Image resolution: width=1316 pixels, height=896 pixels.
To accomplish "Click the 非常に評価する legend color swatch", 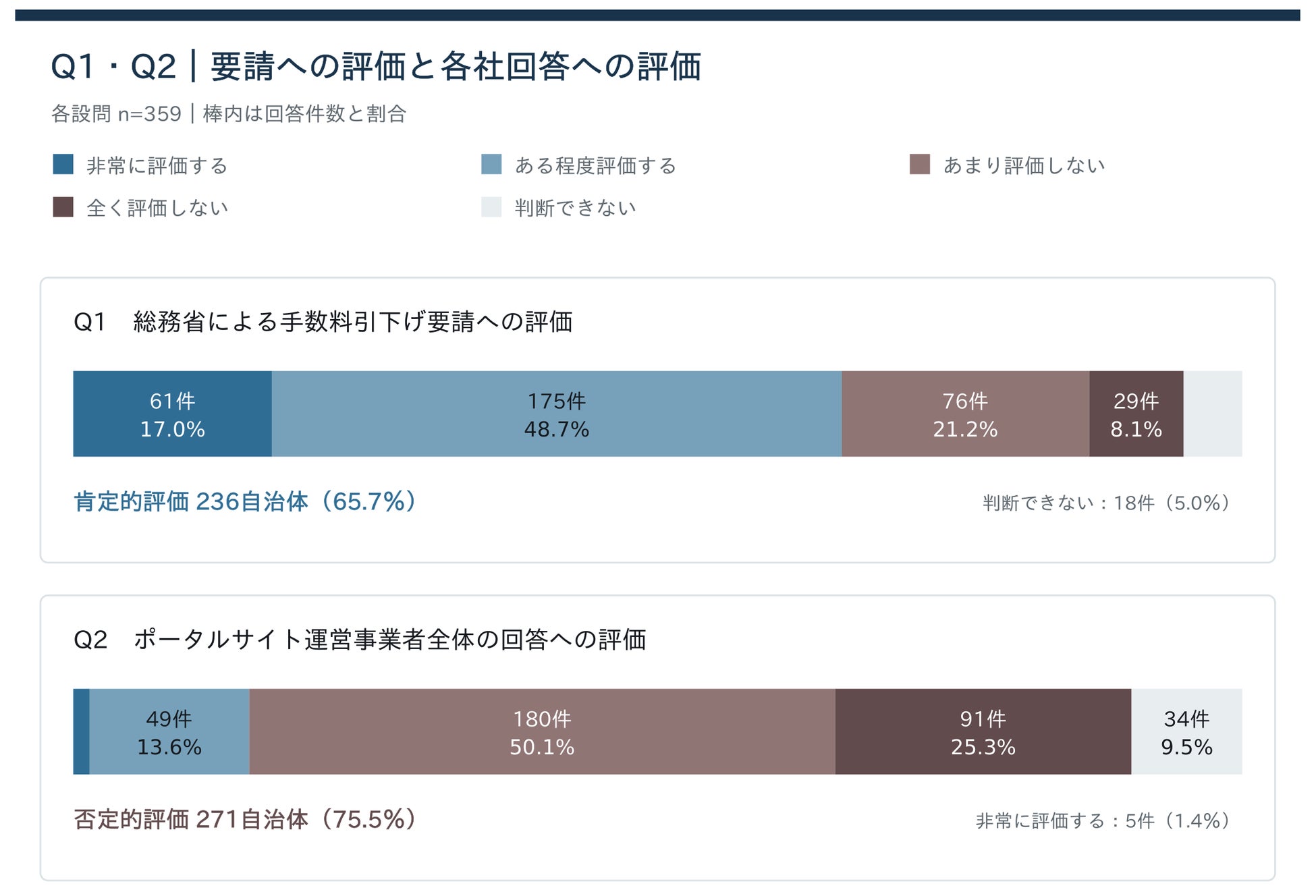I will click(x=63, y=165).
